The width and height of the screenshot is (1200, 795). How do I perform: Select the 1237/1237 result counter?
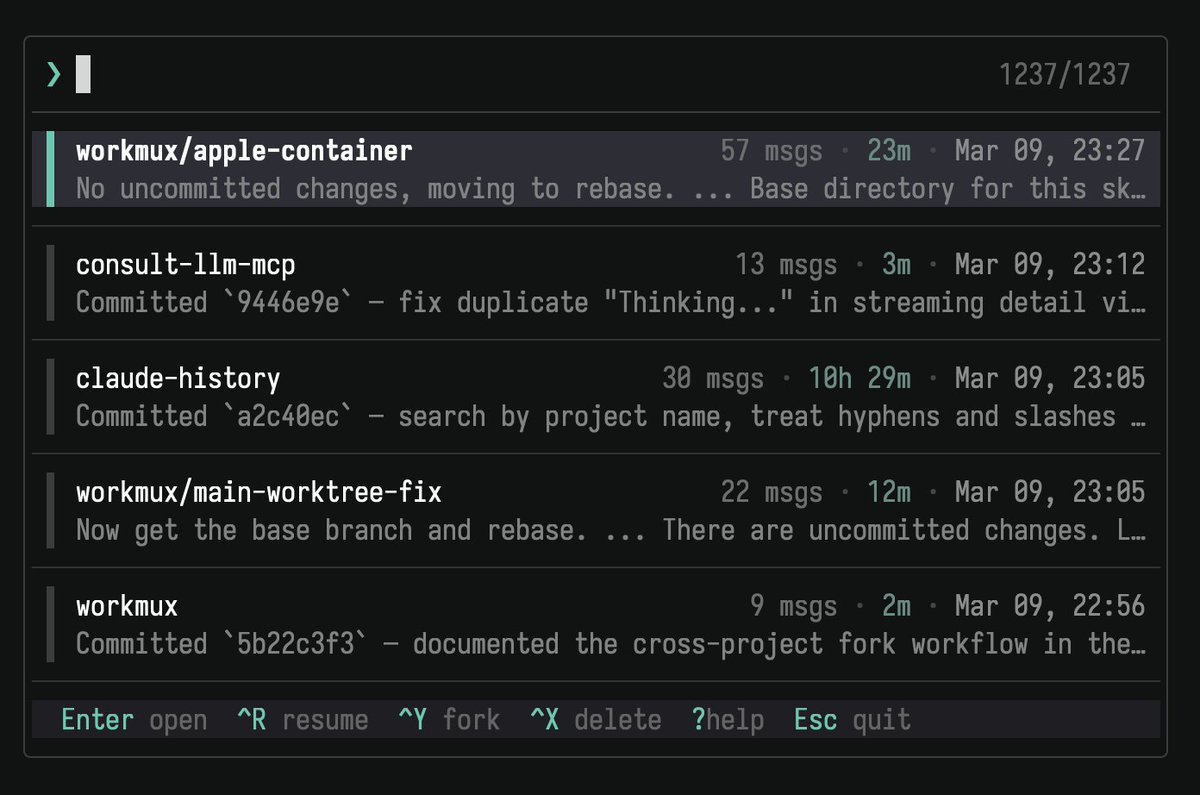pyautogui.click(x=1065, y=74)
